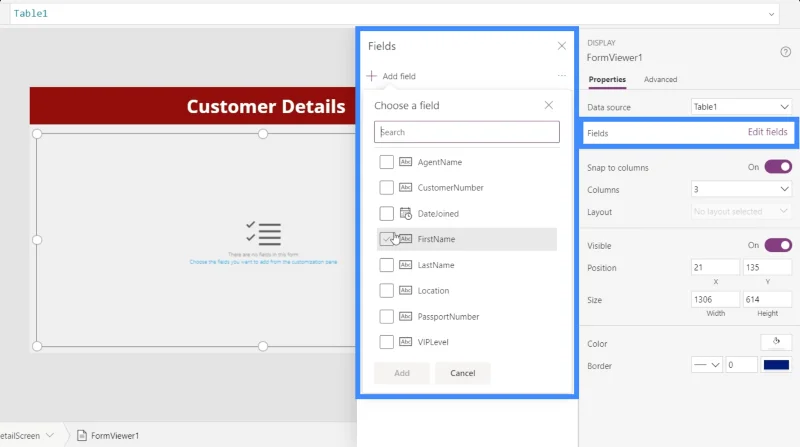This screenshot has width=800, height=447.
Task: Switch to the Properties tab
Action: (x=607, y=80)
